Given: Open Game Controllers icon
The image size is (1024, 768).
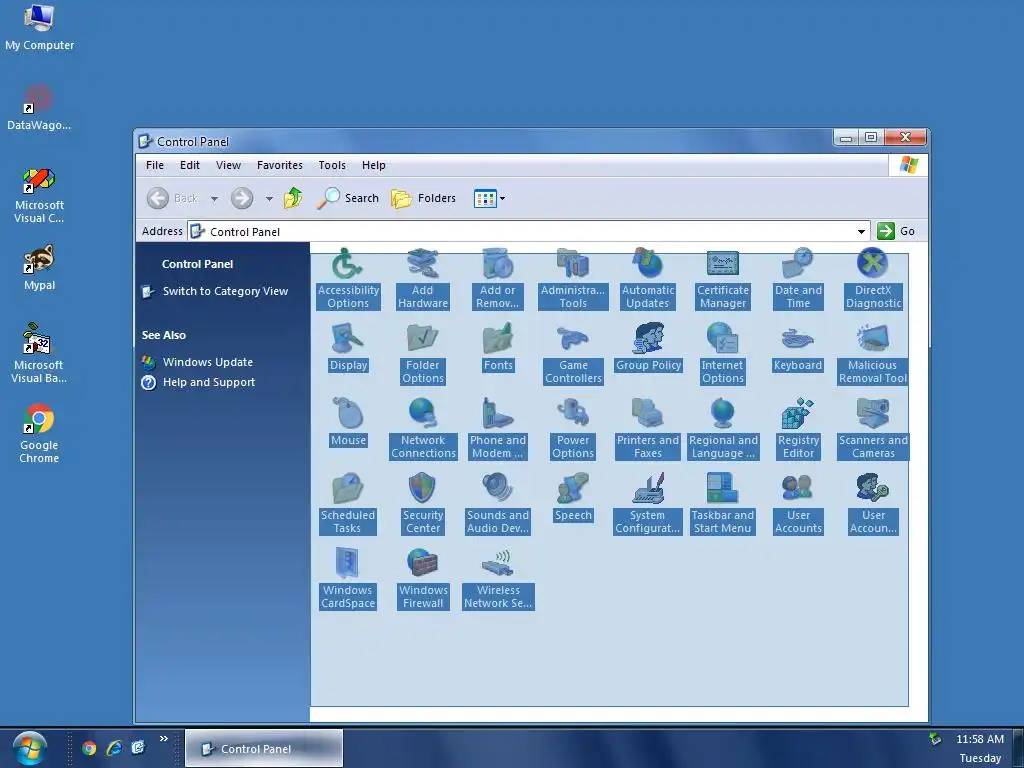Looking at the screenshot, I should [573, 355].
